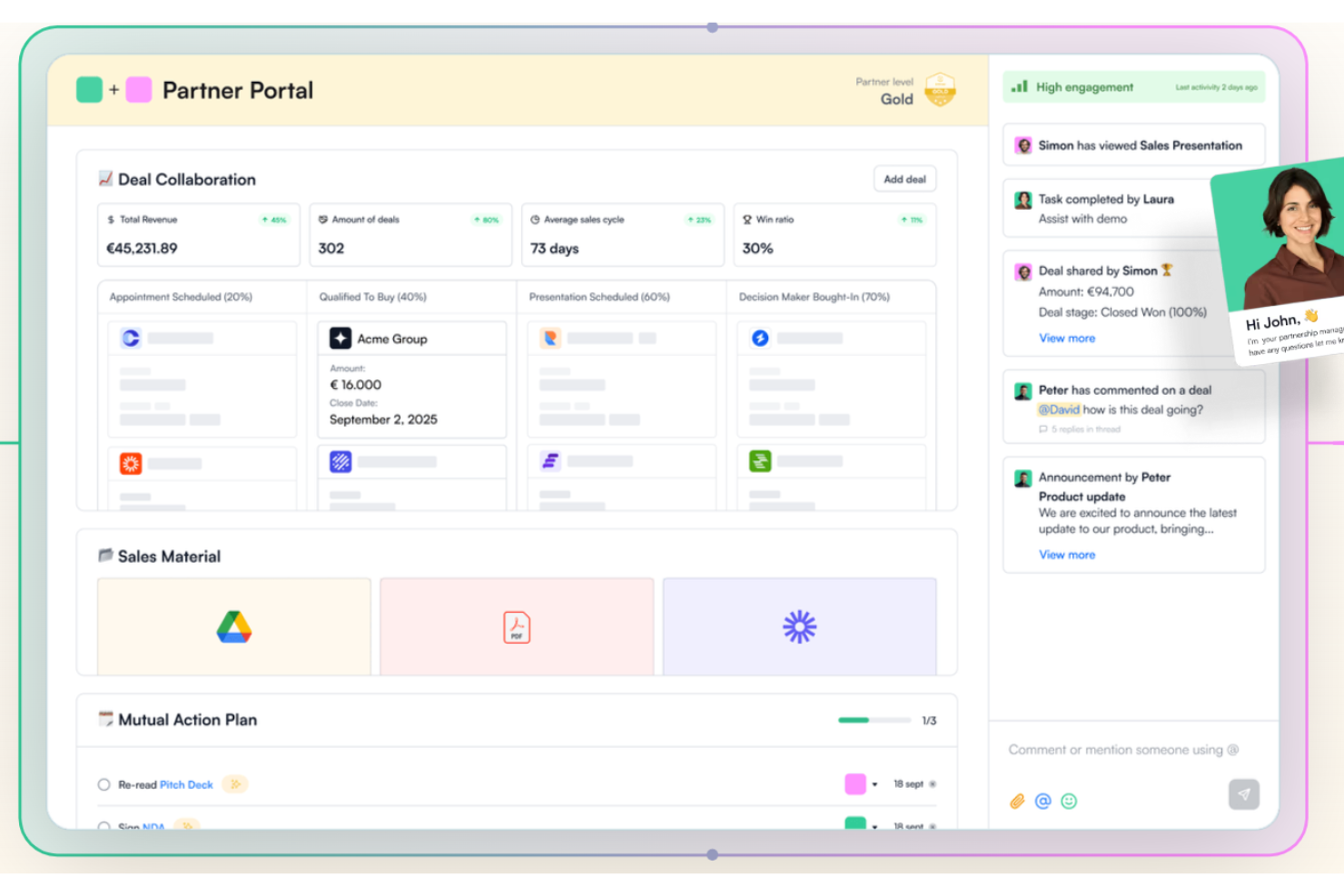Select the Google Drive icon in Sales Material
The image size is (1344, 896).
tap(234, 626)
